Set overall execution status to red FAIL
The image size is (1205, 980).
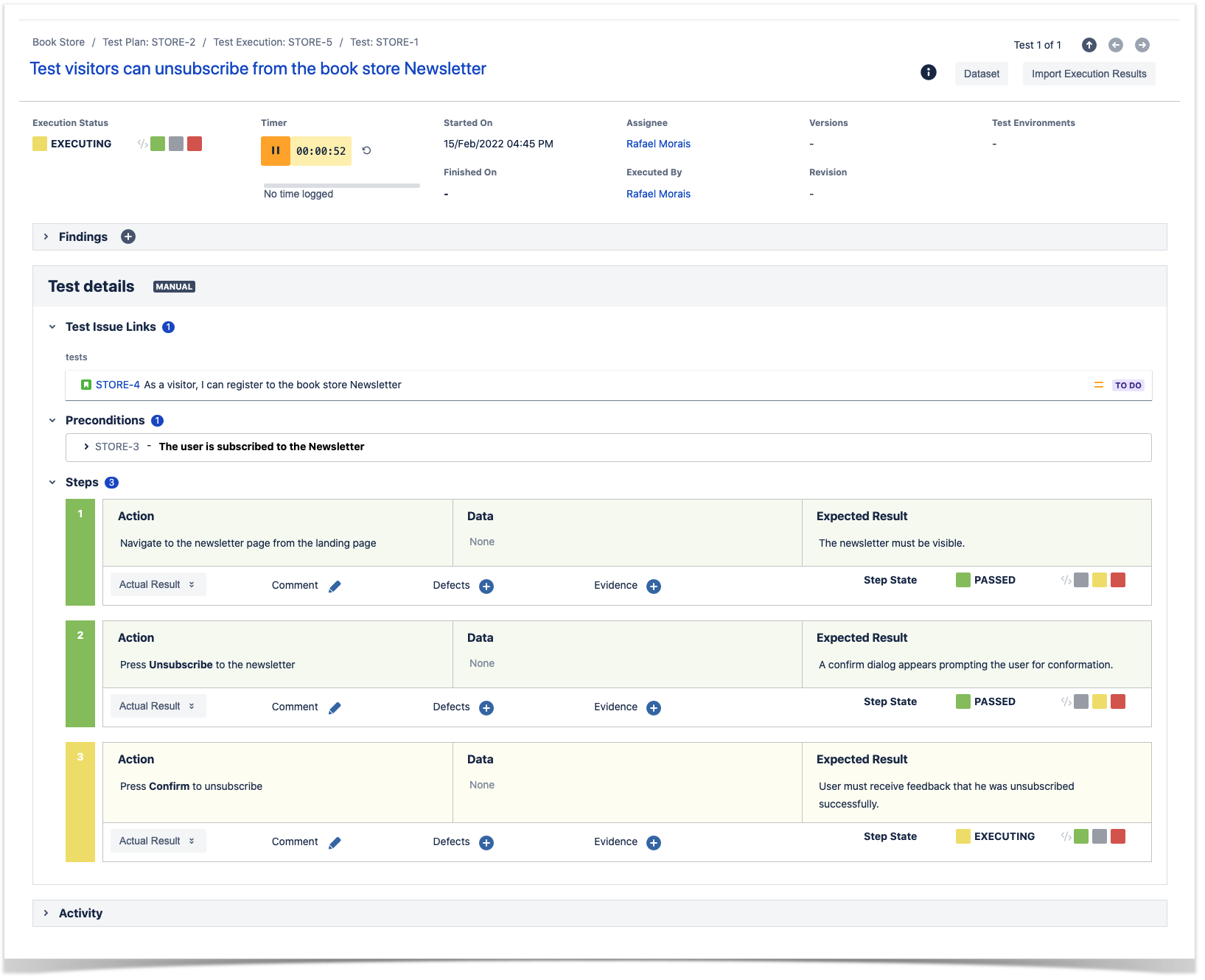coord(195,144)
